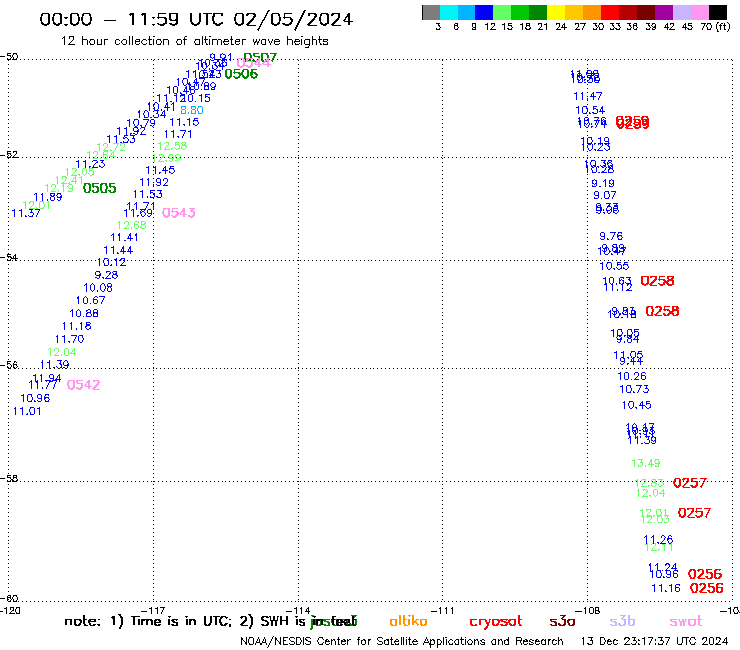This screenshot has height=650, width=740.
Task: Click the wave height value 10.67
Action: click(x=91, y=300)
